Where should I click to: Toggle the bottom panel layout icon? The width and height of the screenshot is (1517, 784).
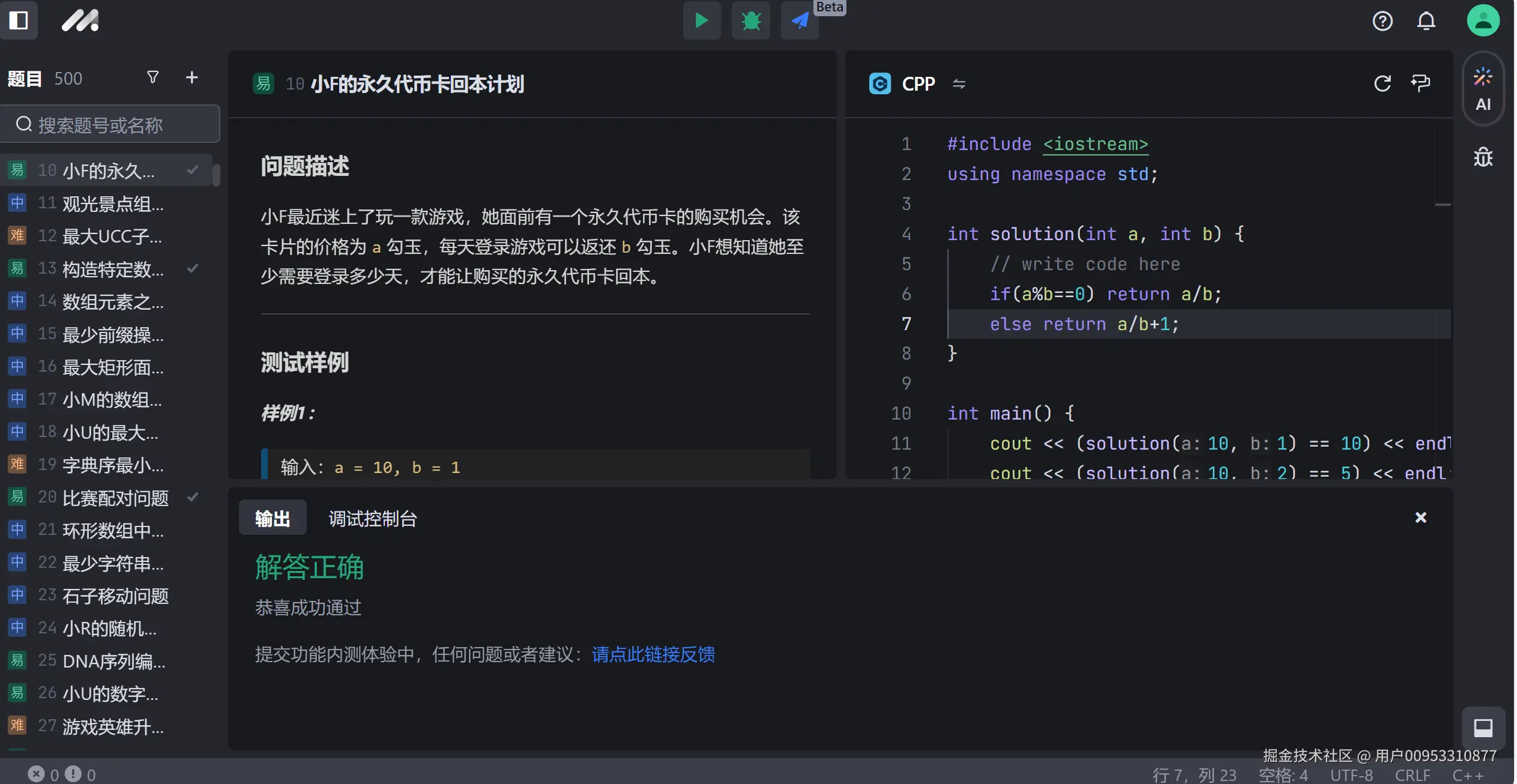click(1483, 728)
